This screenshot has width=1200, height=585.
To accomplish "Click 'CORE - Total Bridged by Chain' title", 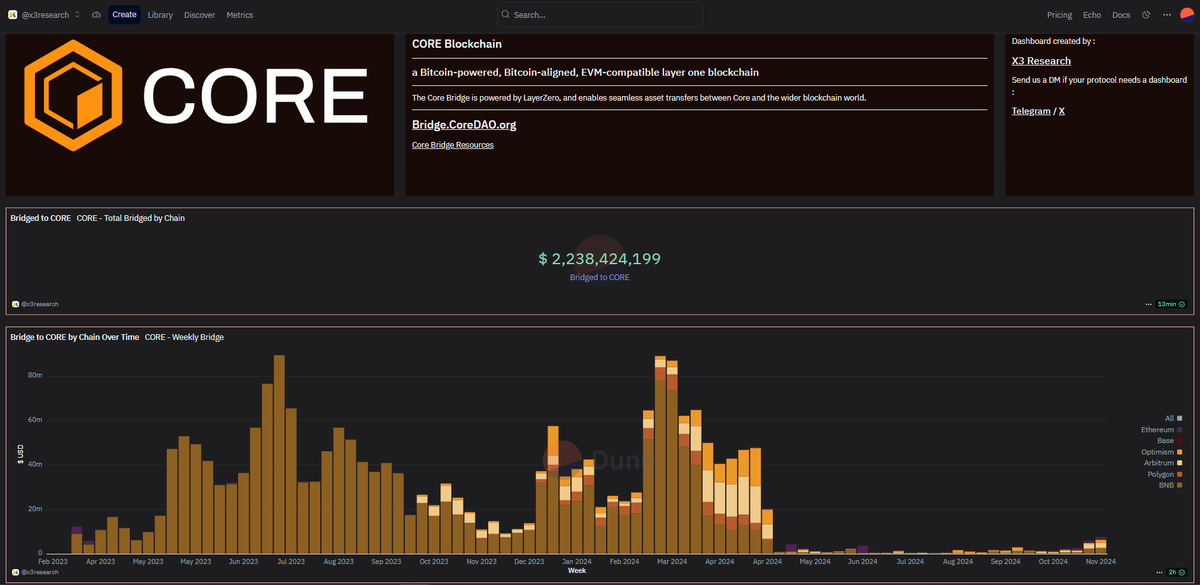I will pos(131,218).
